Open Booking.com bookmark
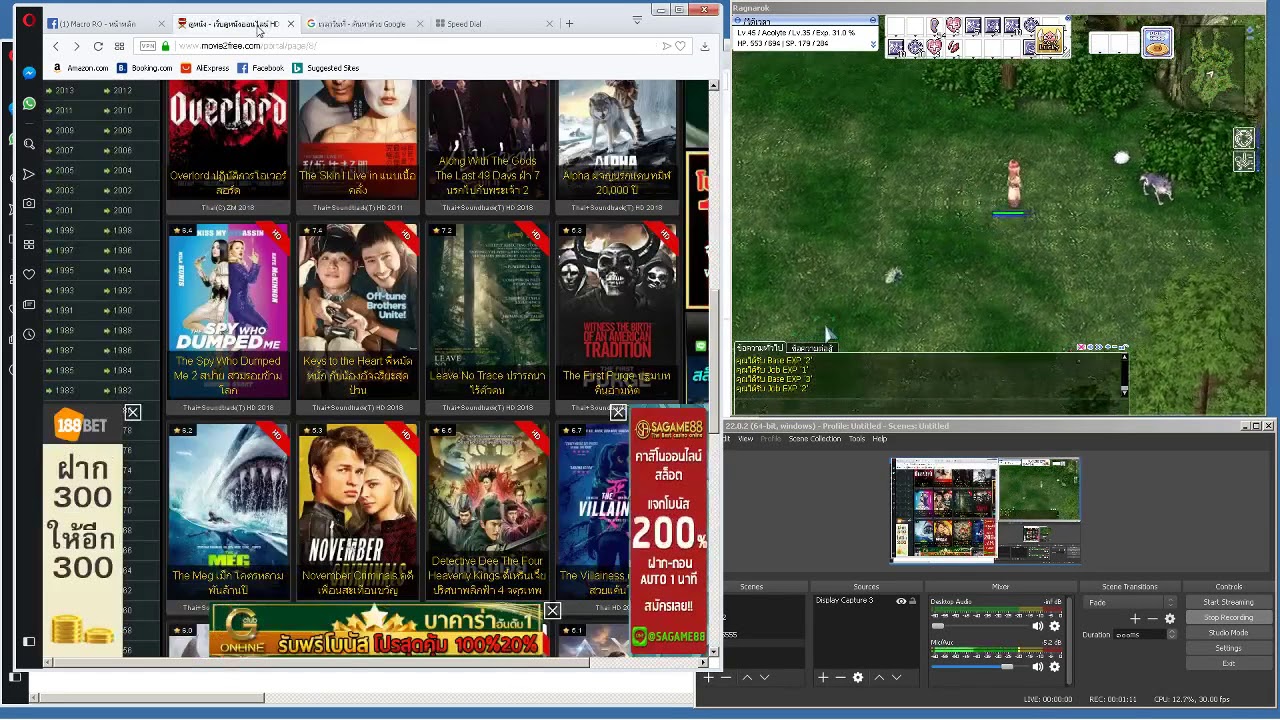This screenshot has height=720, width=1280. [x=145, y=68]
